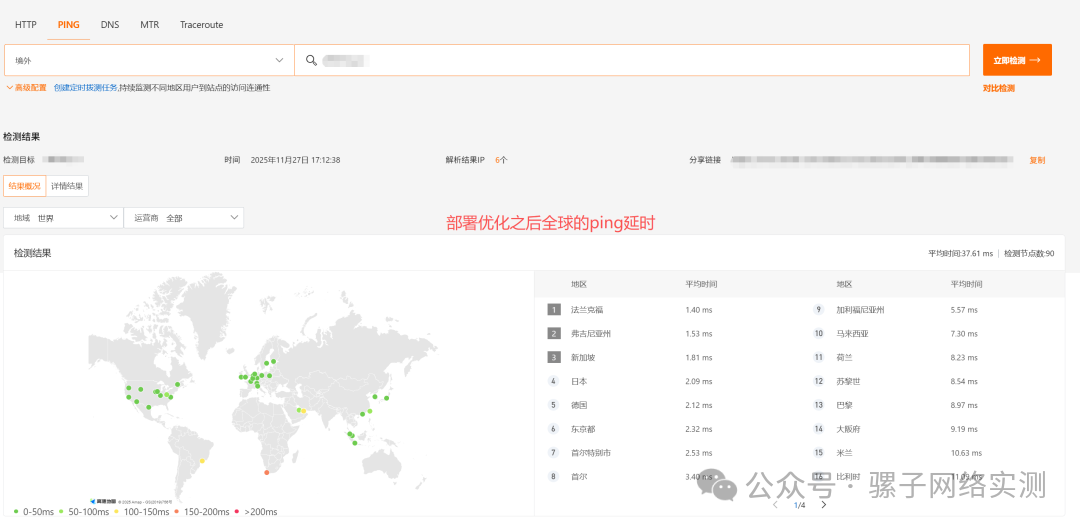Screen dimensions: 1080x528
Task: Select the 日本 region row
Action: [667, 381]
